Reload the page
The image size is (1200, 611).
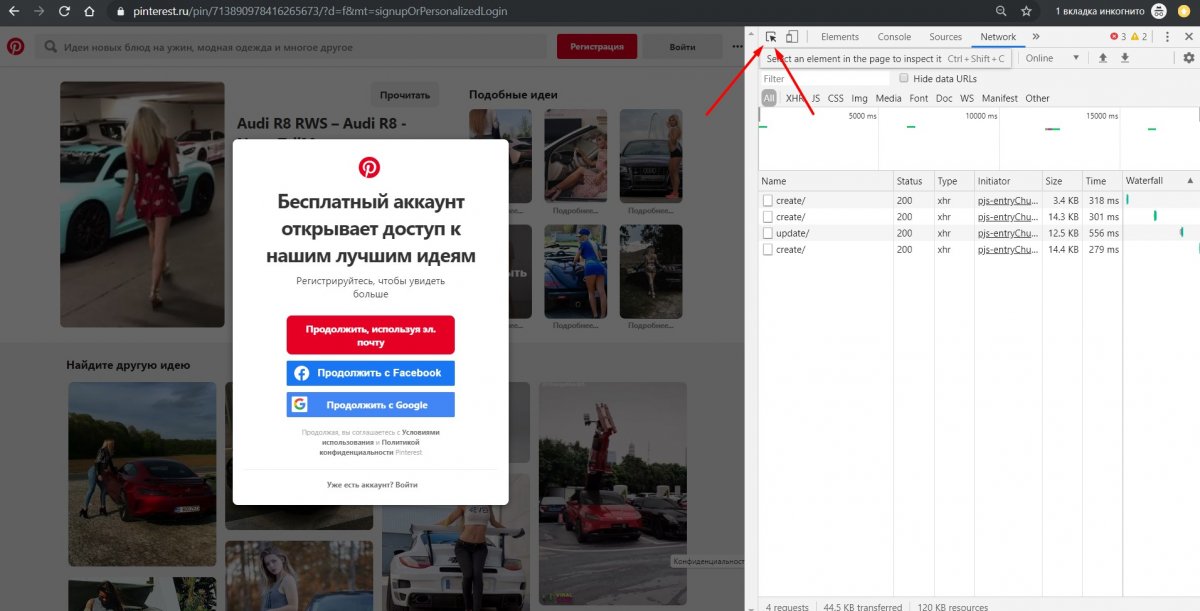tap(64, 12)
